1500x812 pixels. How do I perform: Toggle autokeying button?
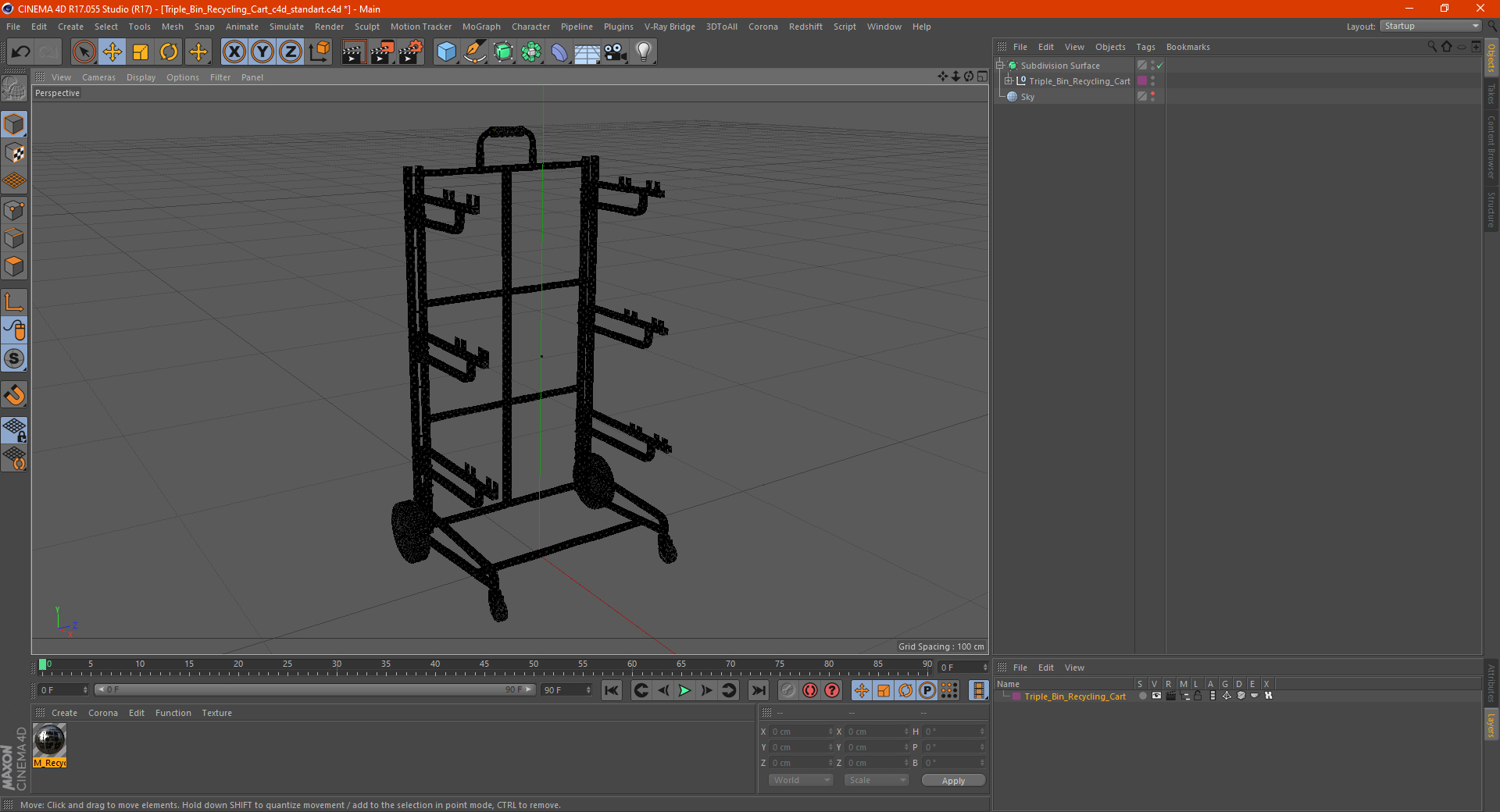[810, 690]
